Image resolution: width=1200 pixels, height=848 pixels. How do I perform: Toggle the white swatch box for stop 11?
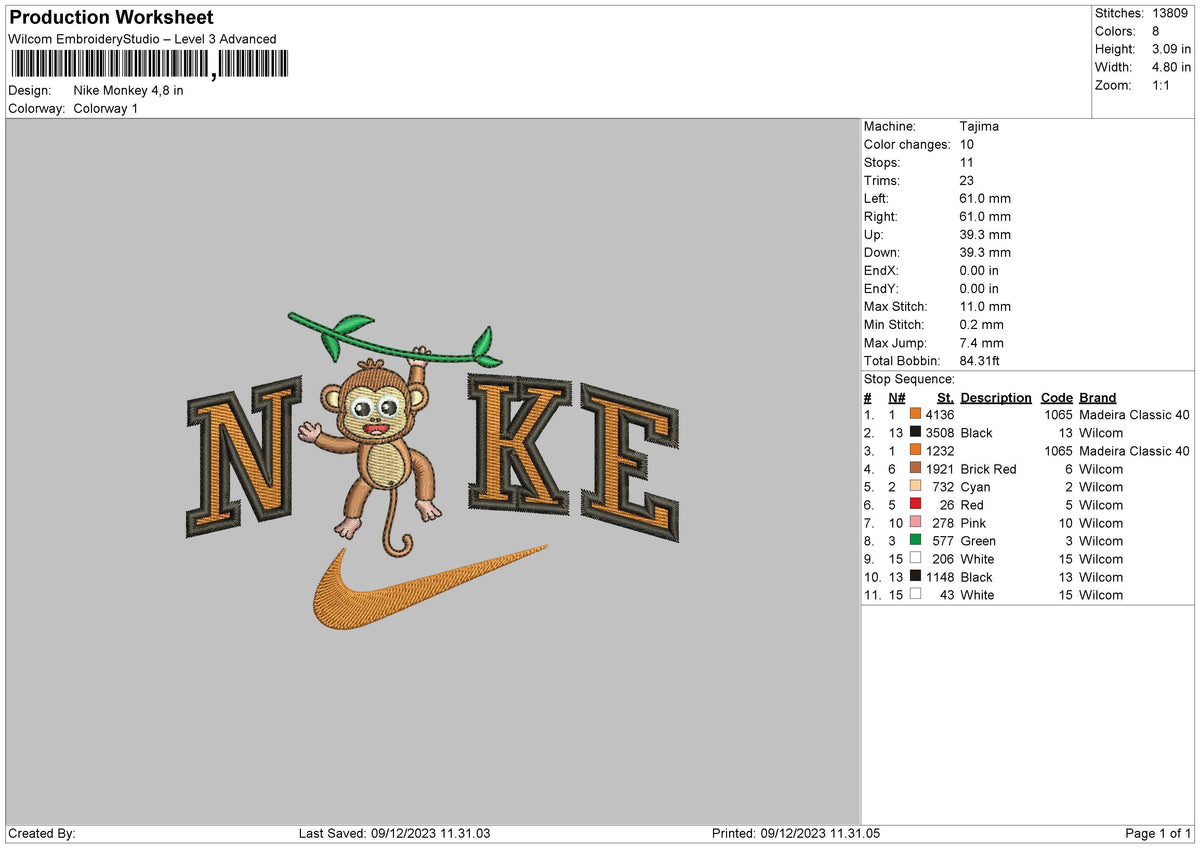coord(914,593)
